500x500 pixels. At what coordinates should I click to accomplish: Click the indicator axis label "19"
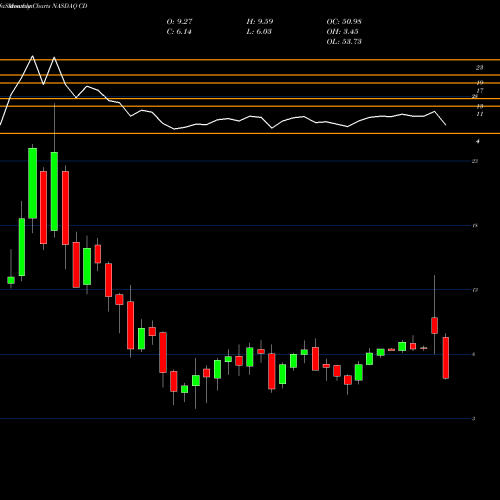[480, 83]
